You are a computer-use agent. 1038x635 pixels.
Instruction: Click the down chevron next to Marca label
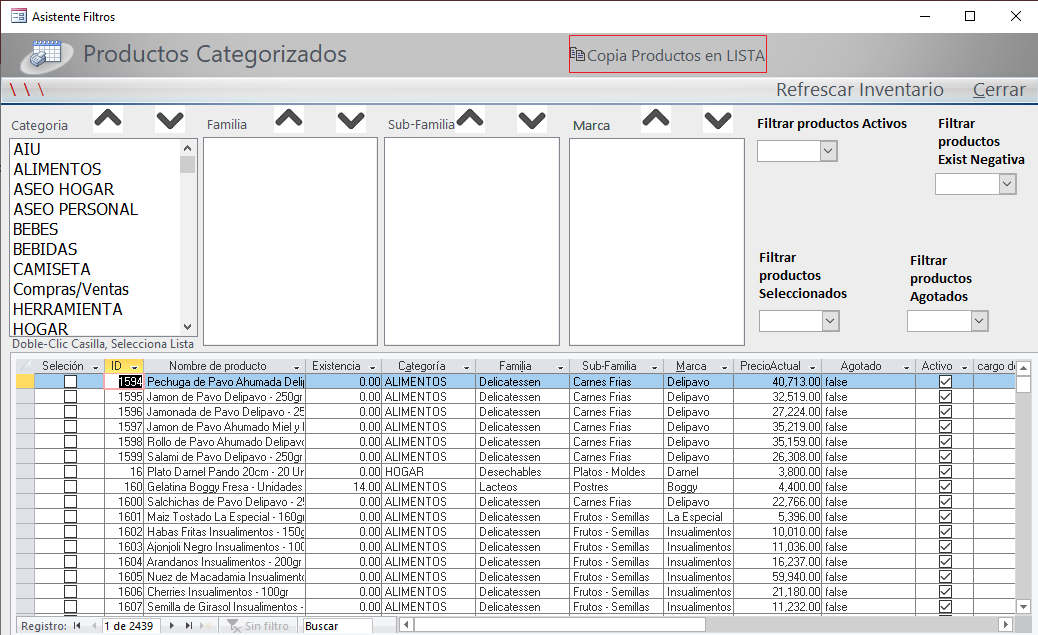pos(718,120)
